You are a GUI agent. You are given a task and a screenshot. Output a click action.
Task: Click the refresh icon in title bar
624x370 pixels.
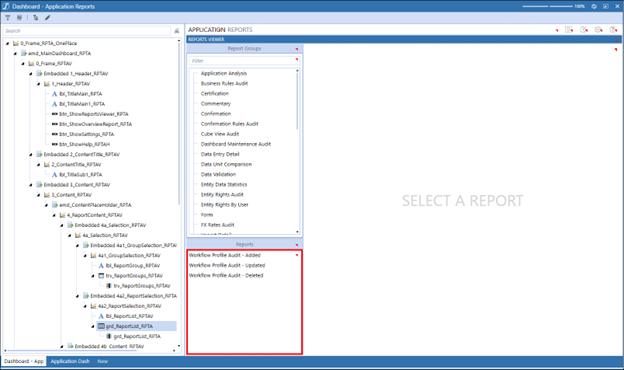tap(594, 6)
